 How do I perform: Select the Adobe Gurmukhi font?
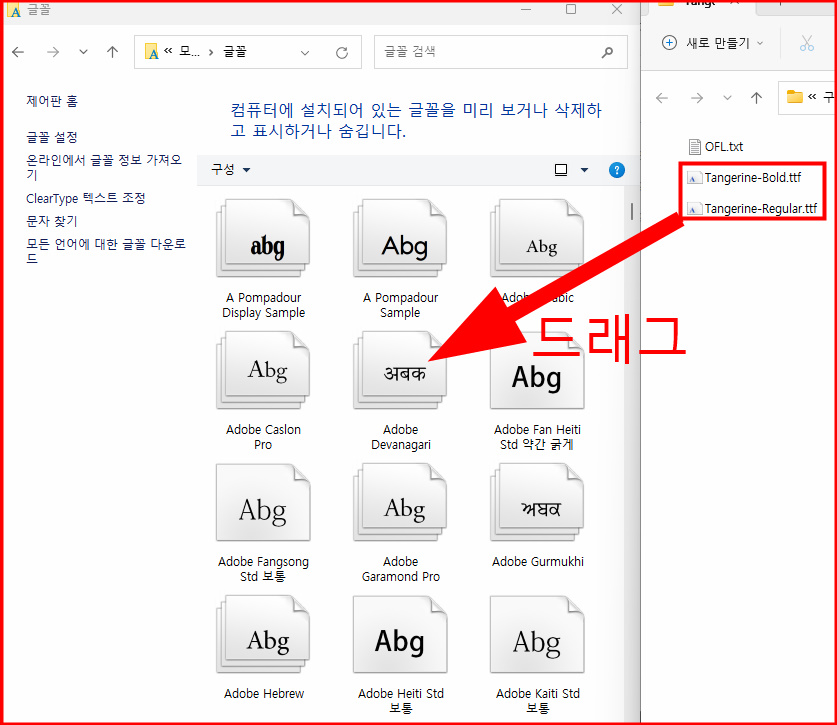coord(537,516)
